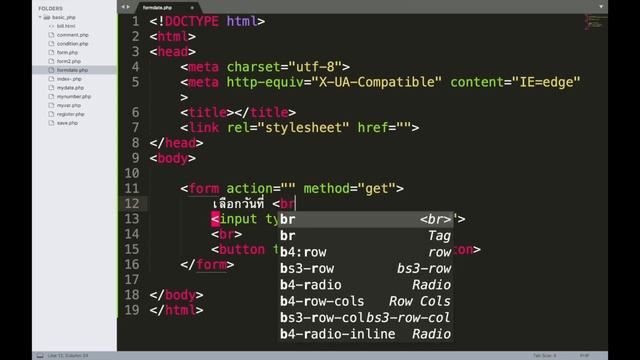Click the charset="utf-8" attribute text
Image resolution: width=640 pixels, height=360 pixels.
click(284, 67)
